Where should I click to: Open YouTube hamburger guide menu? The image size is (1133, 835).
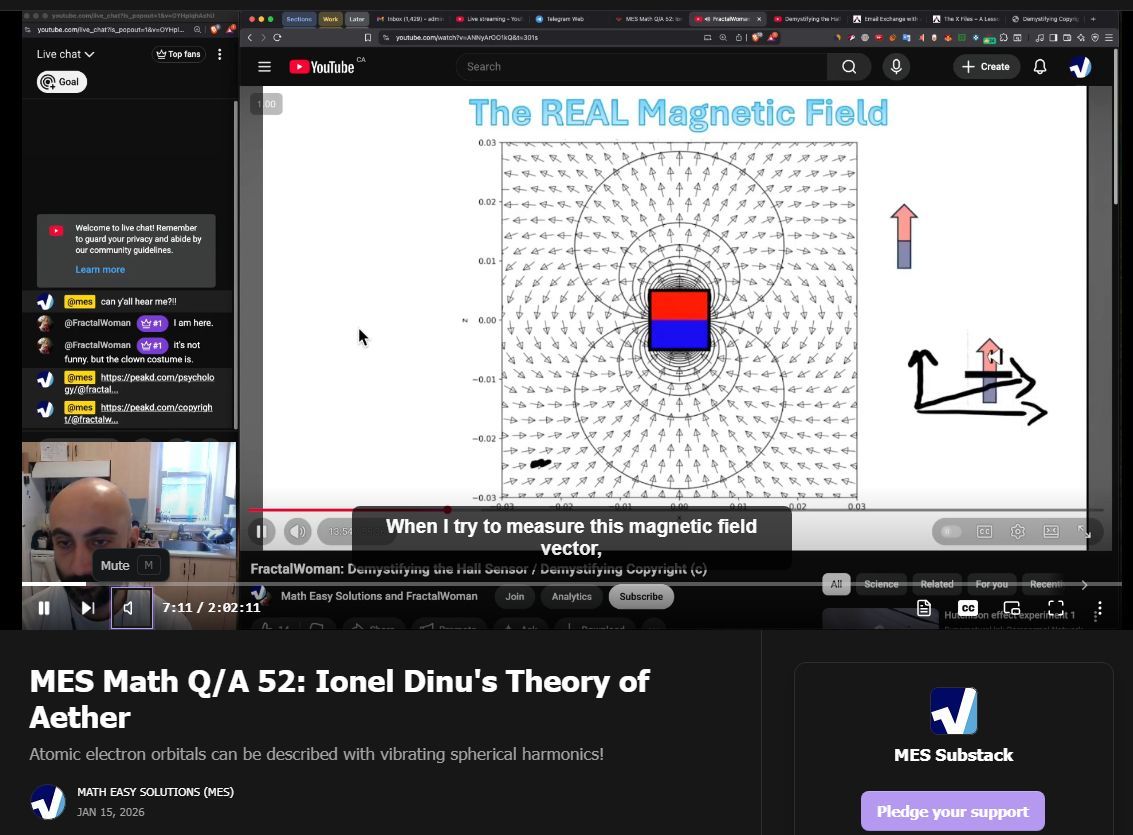(264, 67)
